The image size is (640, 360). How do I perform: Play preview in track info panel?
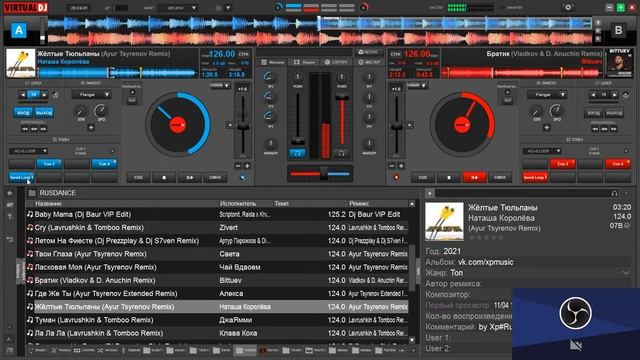pyautogui.click(x=429, y=193)
